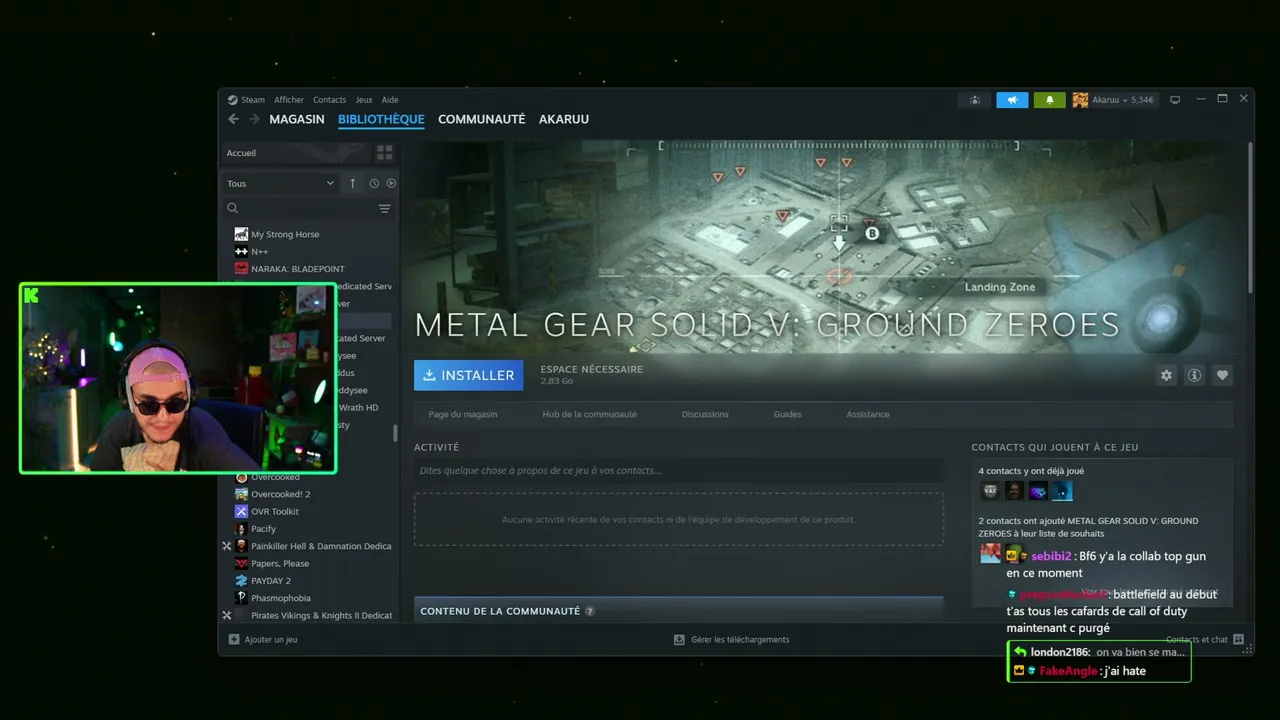Click Gérer les téléchargements
The image size is (1280, 720).
click(x=740, y=639)
